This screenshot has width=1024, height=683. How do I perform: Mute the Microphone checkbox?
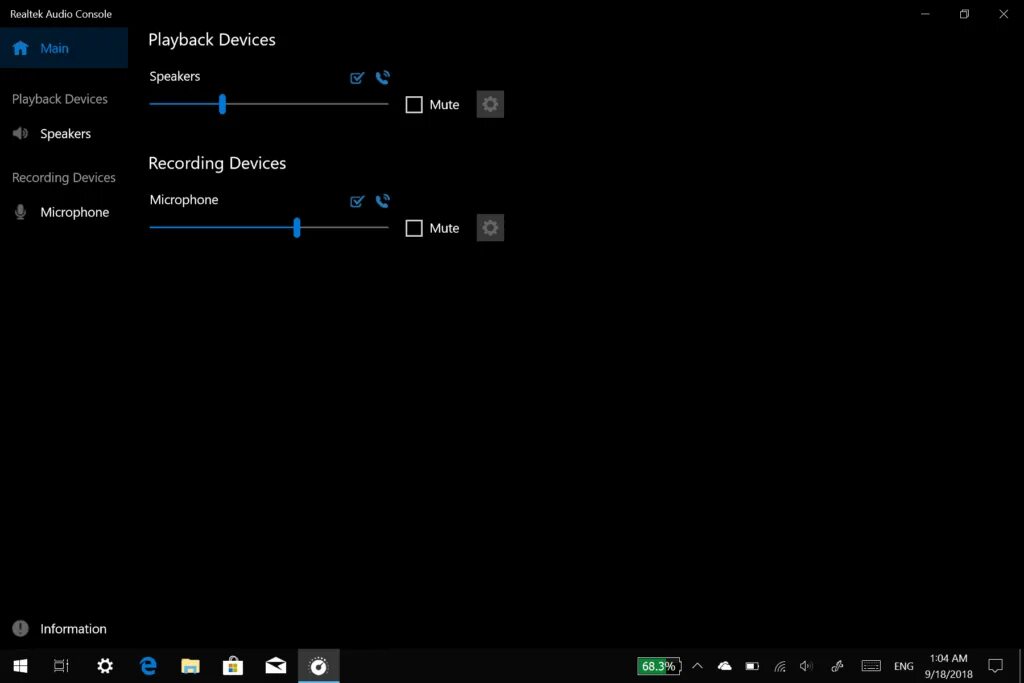[414, 228]
